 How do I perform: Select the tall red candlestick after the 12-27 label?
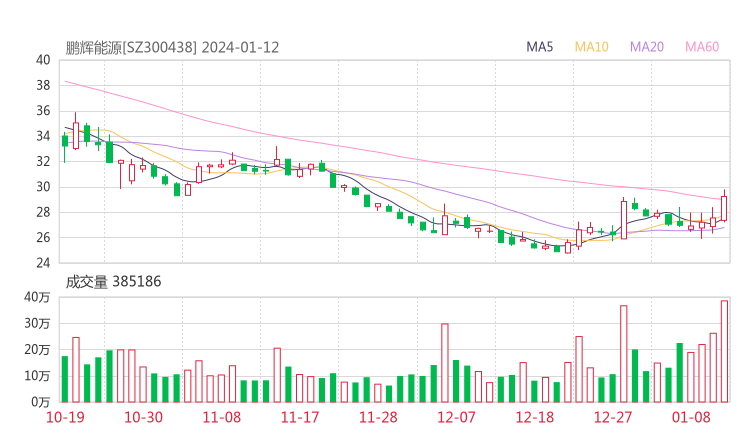pyautogui.click(x=624, y=220)
